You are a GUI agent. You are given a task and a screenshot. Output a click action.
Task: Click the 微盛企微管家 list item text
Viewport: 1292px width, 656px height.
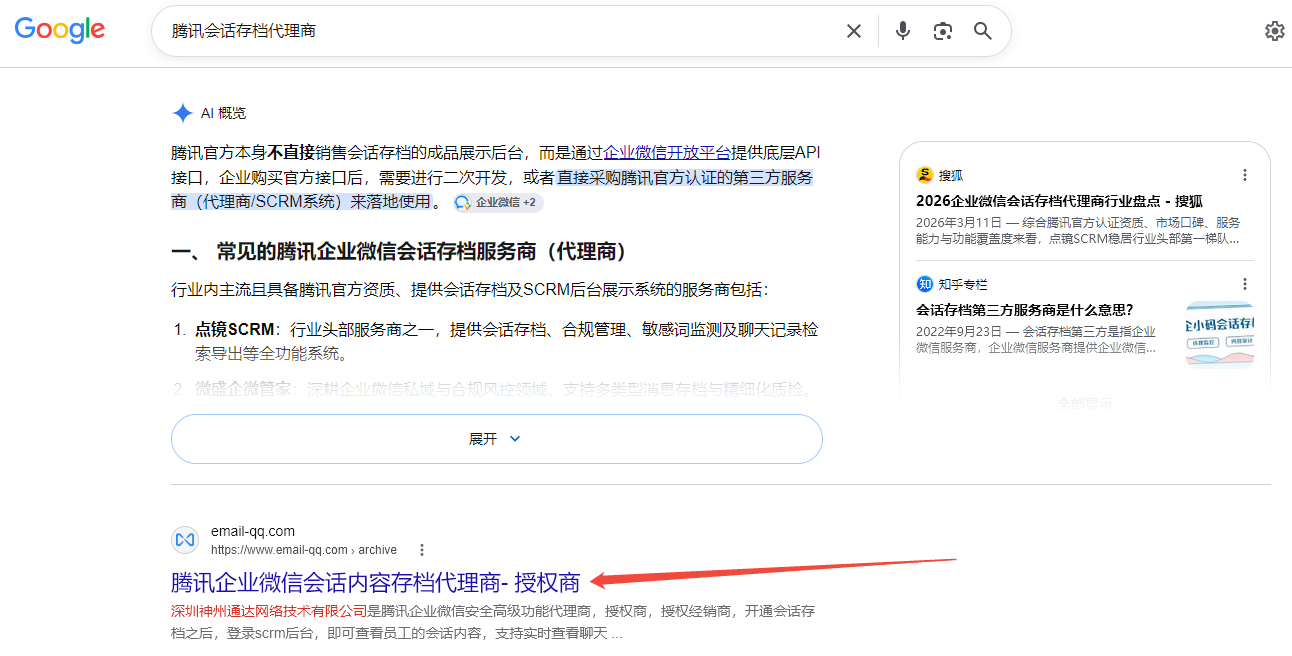[504, 389]
